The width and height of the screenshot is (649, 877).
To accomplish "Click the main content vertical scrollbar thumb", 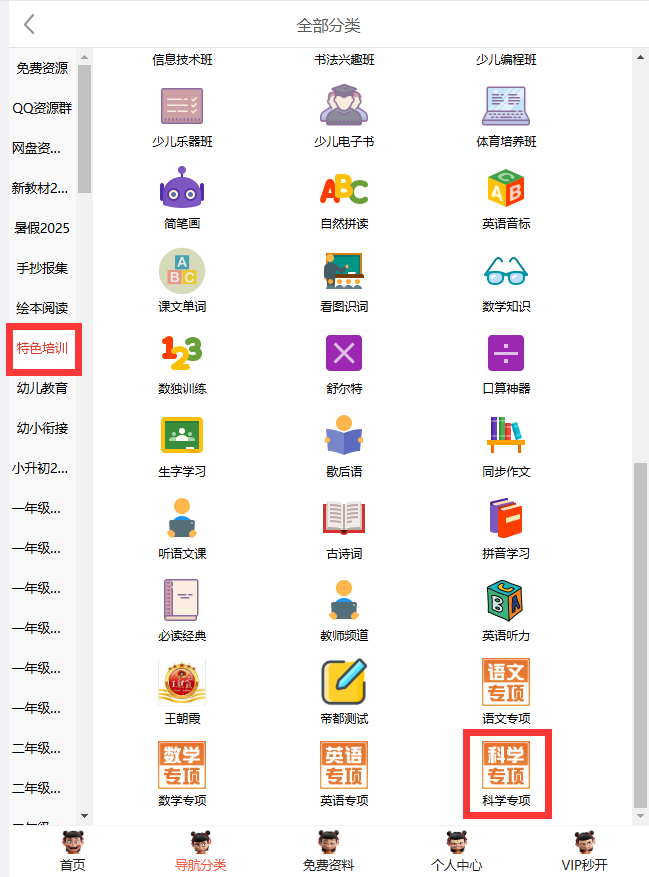I will (x=640, y=630).
